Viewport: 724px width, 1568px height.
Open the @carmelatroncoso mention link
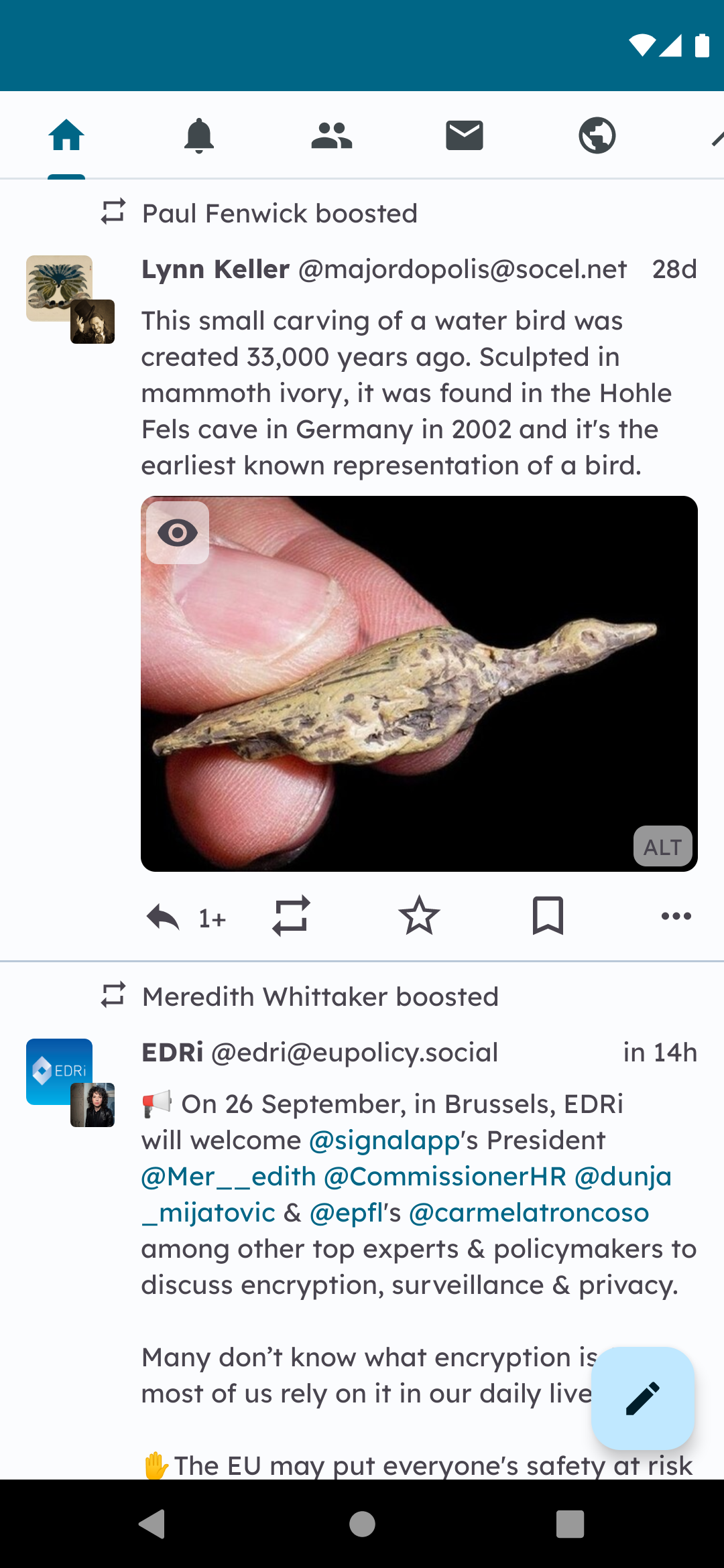pos(529,1213)
